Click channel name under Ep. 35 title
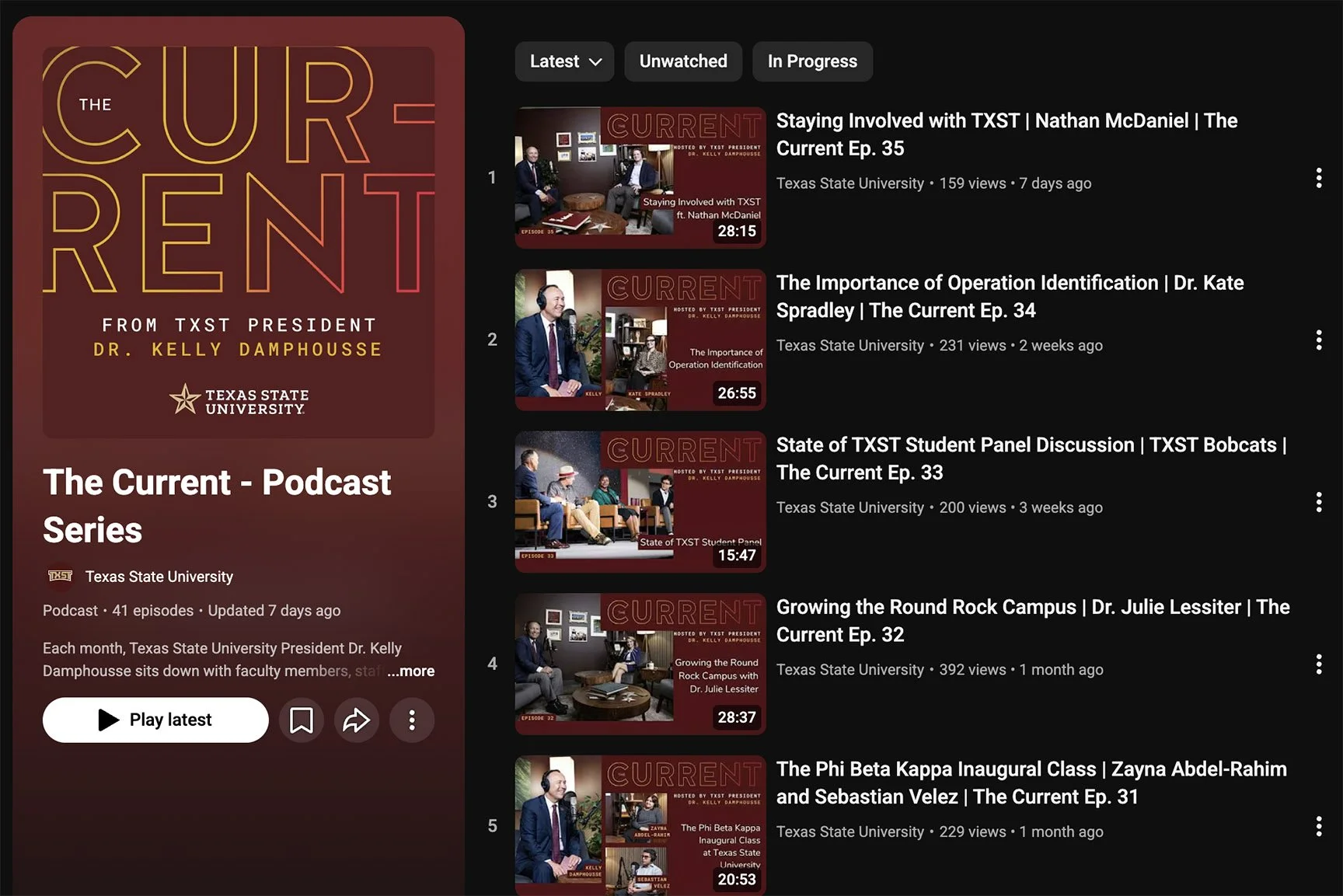This screenshot has height=896, width=1343. [850, 183]
